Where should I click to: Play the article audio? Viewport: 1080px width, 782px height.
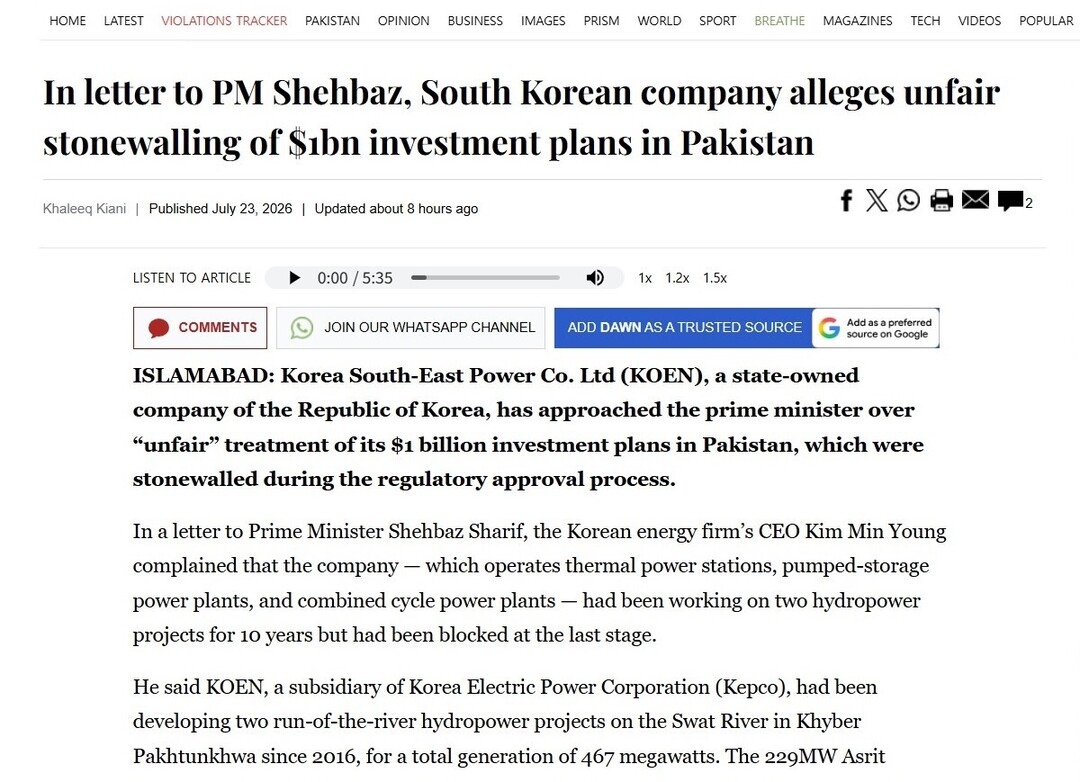tap(294, 278)
